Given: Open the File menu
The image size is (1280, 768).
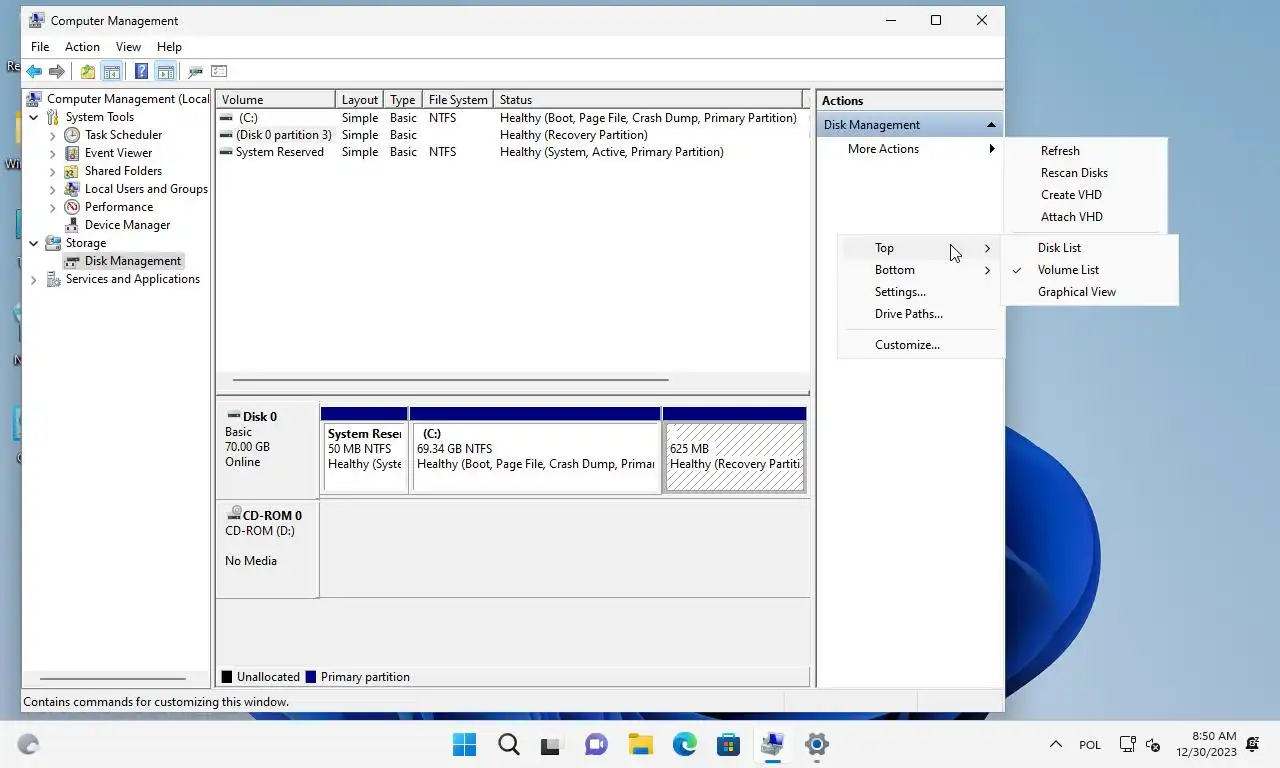Looking at the screenshot, I should coord(40,47).
